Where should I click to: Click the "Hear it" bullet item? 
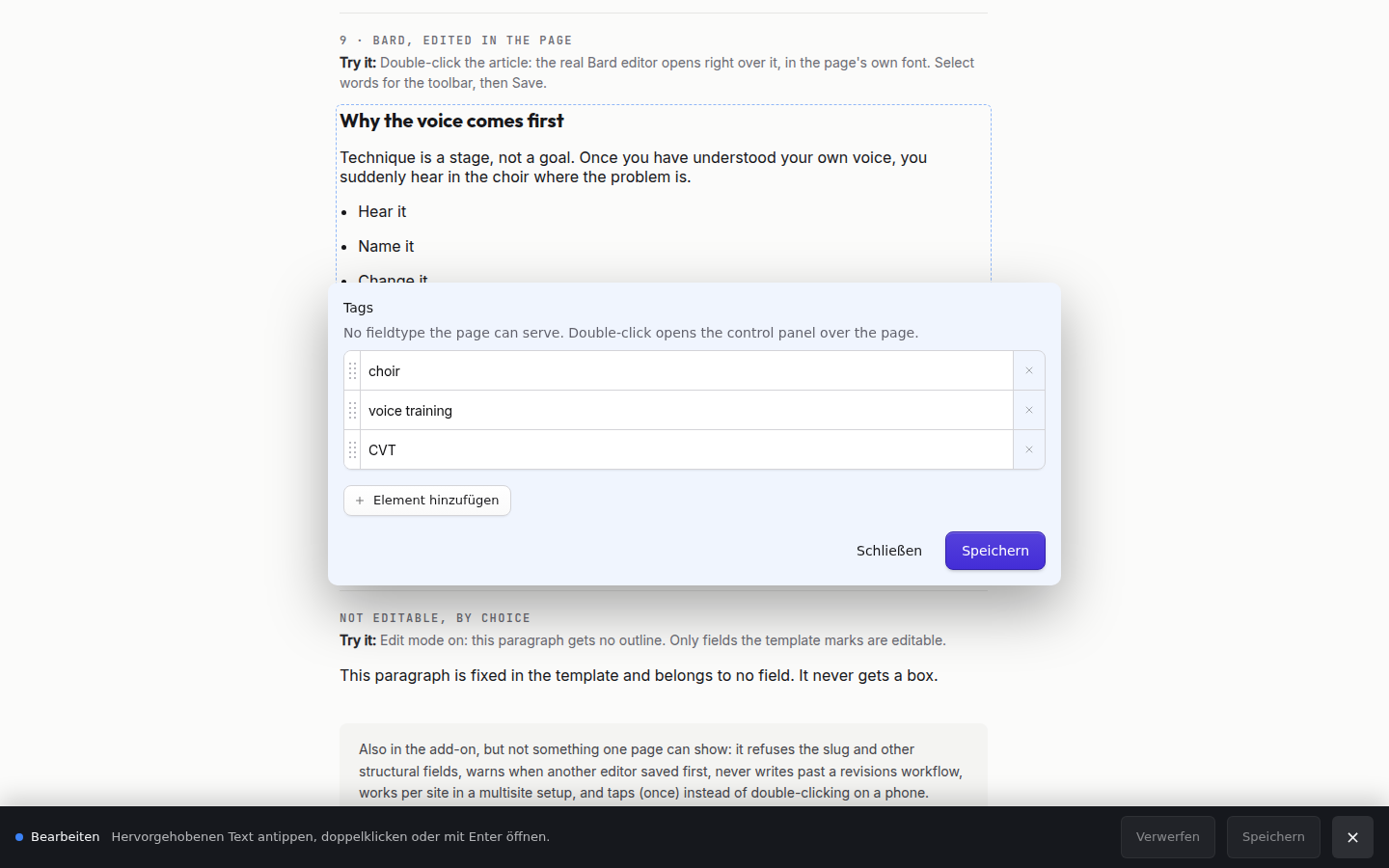[382, 211]
